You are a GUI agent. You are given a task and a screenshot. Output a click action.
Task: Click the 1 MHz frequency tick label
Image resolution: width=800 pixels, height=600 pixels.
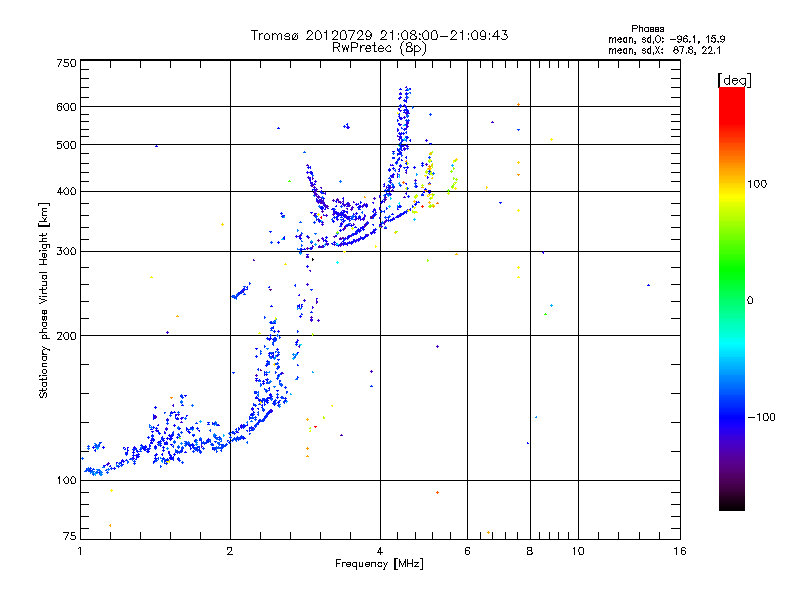pyautogui.click(x=80, y=551)
